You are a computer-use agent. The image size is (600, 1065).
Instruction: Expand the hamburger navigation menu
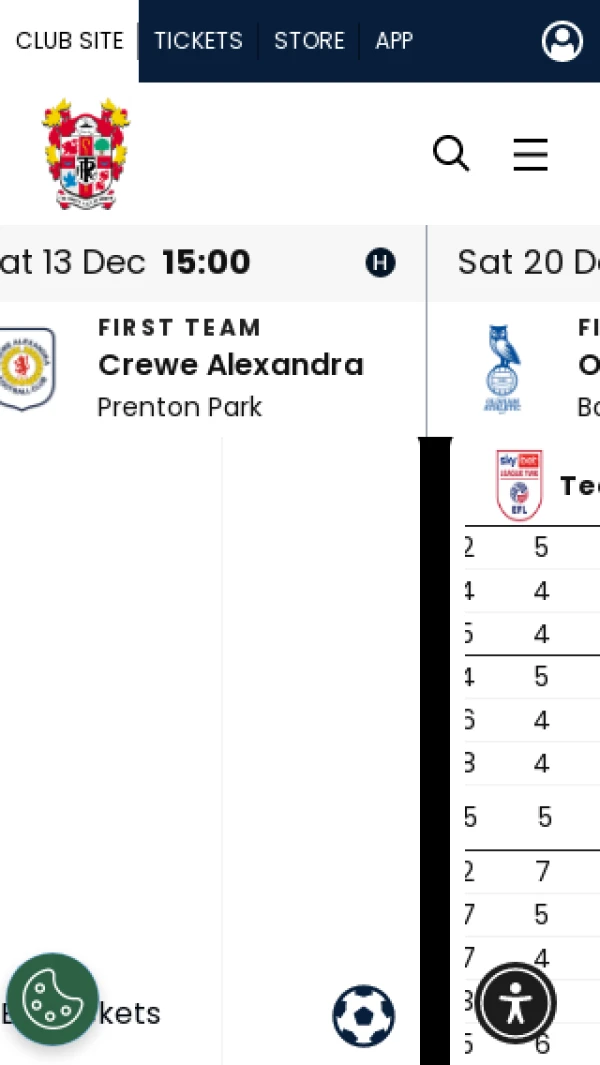pos(530,154)
